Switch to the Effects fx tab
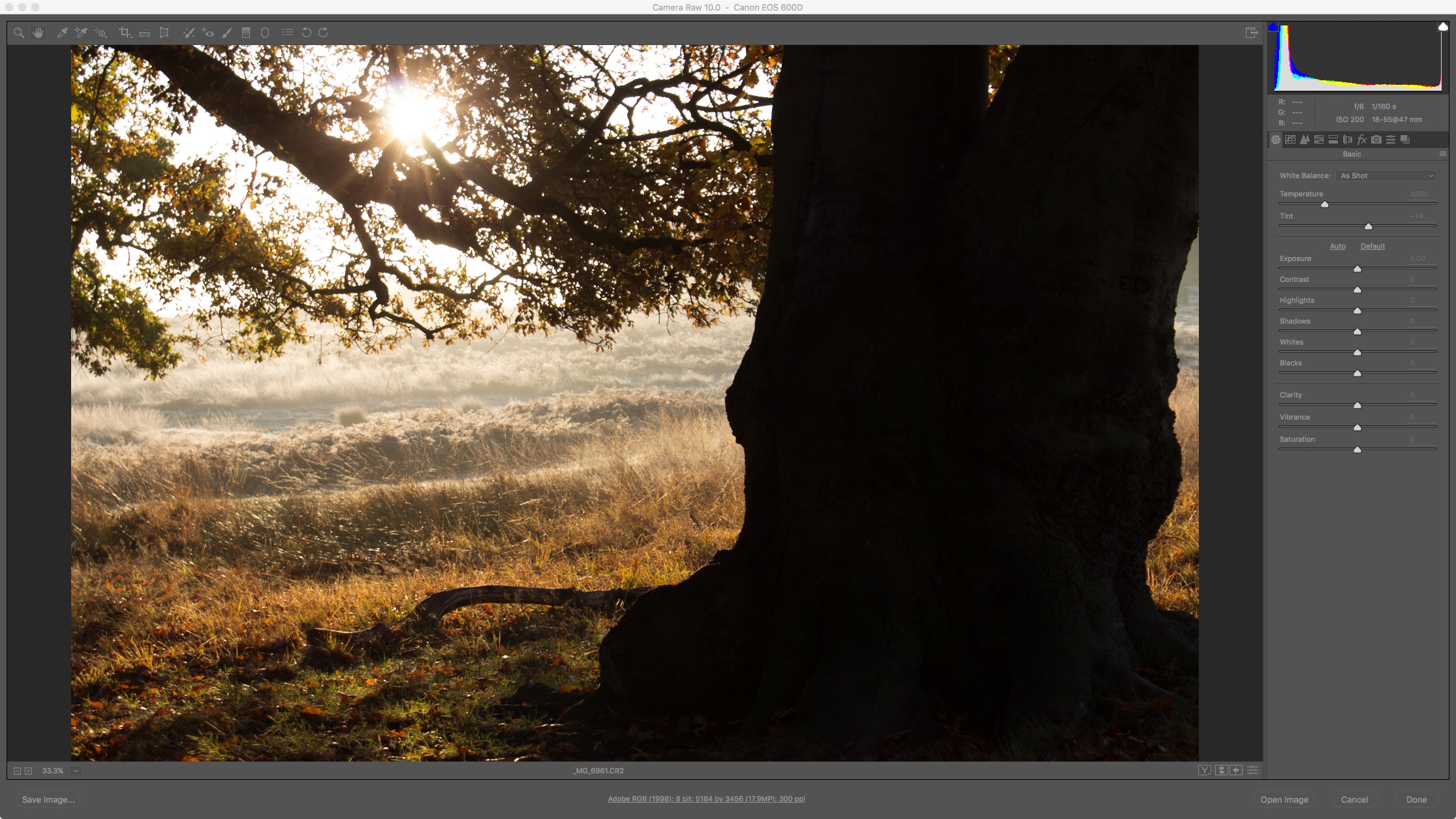This screenshot has width=1456, height=819. click(1362, 140)
